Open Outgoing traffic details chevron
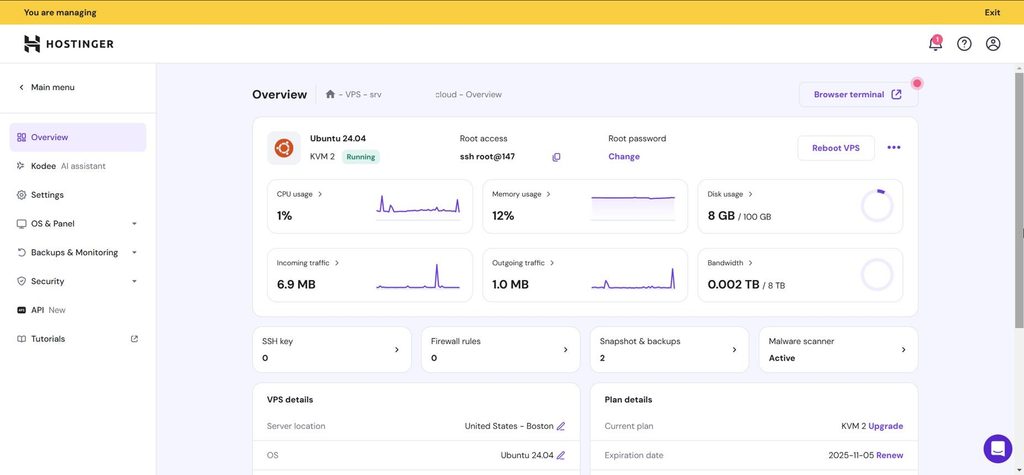Viewport: 1024px width, 475px height. [x=552, y=263]
